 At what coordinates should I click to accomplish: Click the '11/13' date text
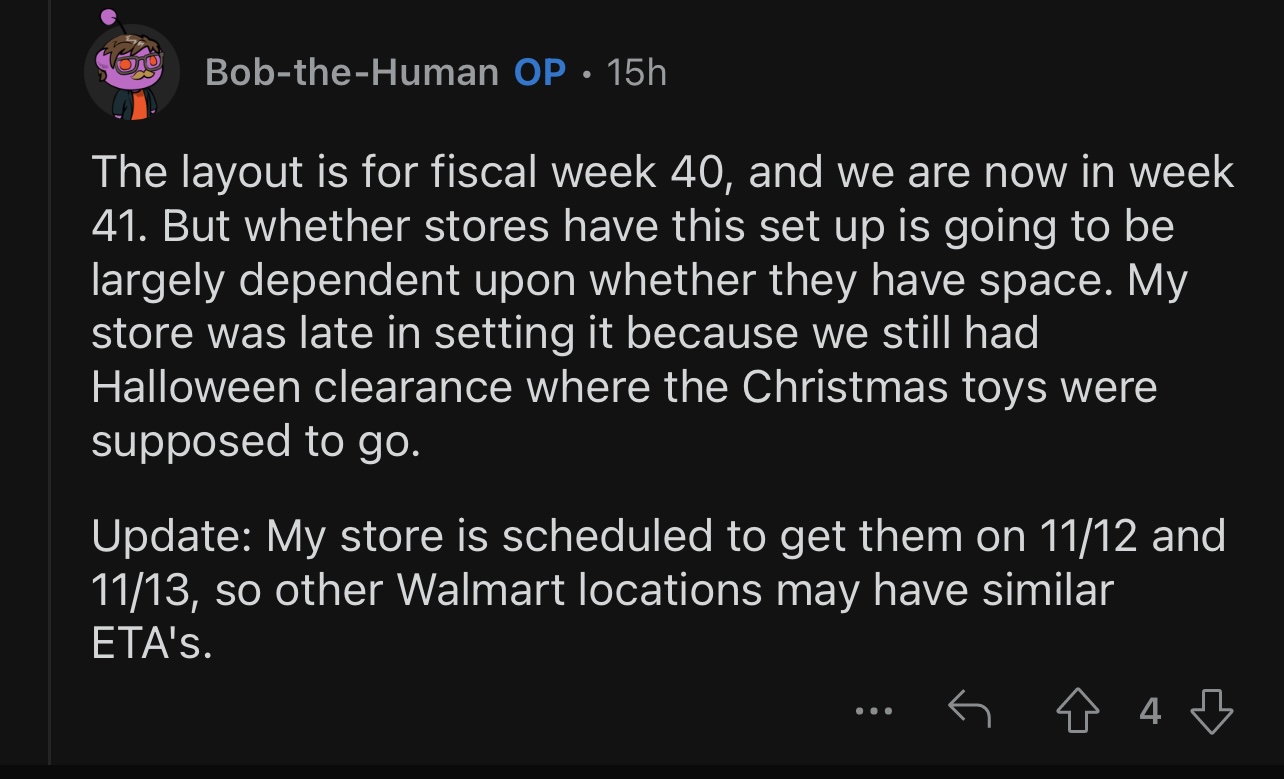pos(139,590)
